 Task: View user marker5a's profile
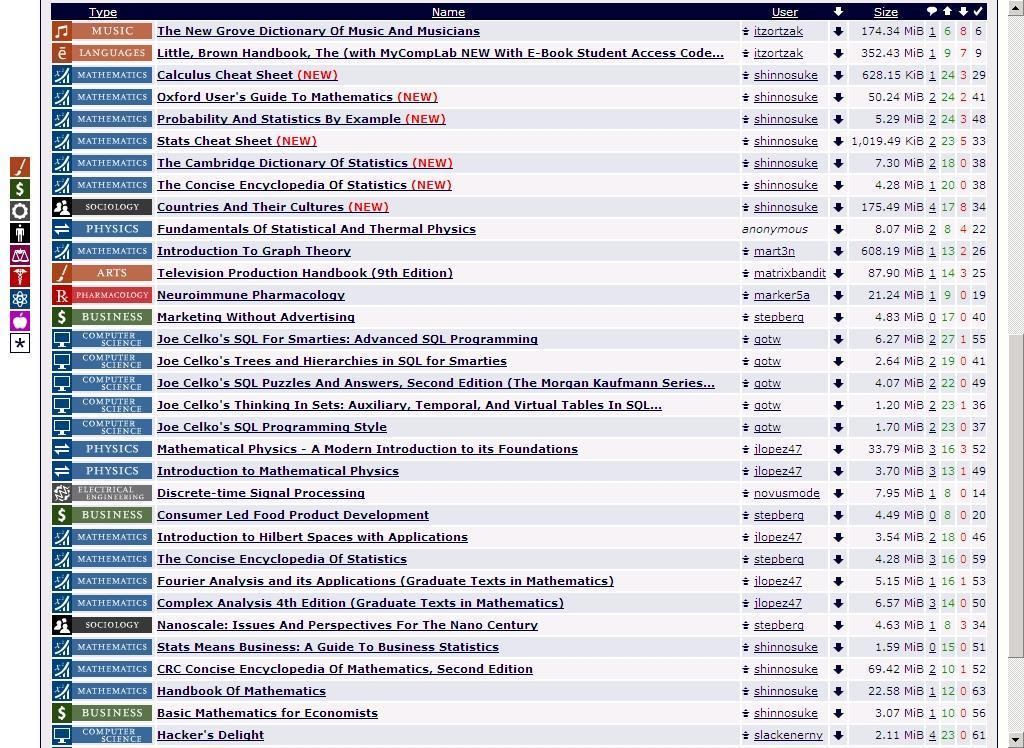coord(782,295)
